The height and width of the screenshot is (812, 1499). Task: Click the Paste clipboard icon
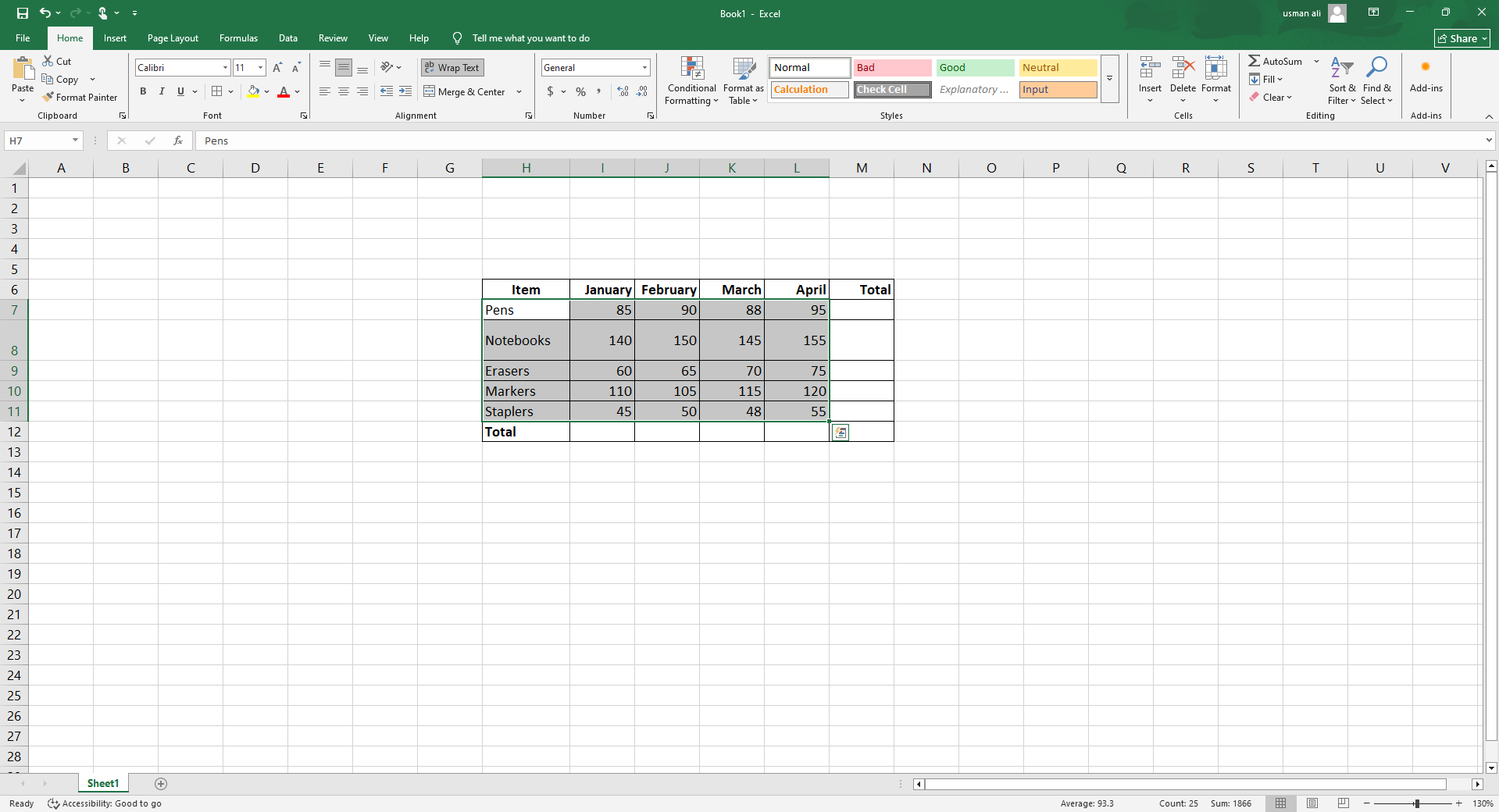23,69
